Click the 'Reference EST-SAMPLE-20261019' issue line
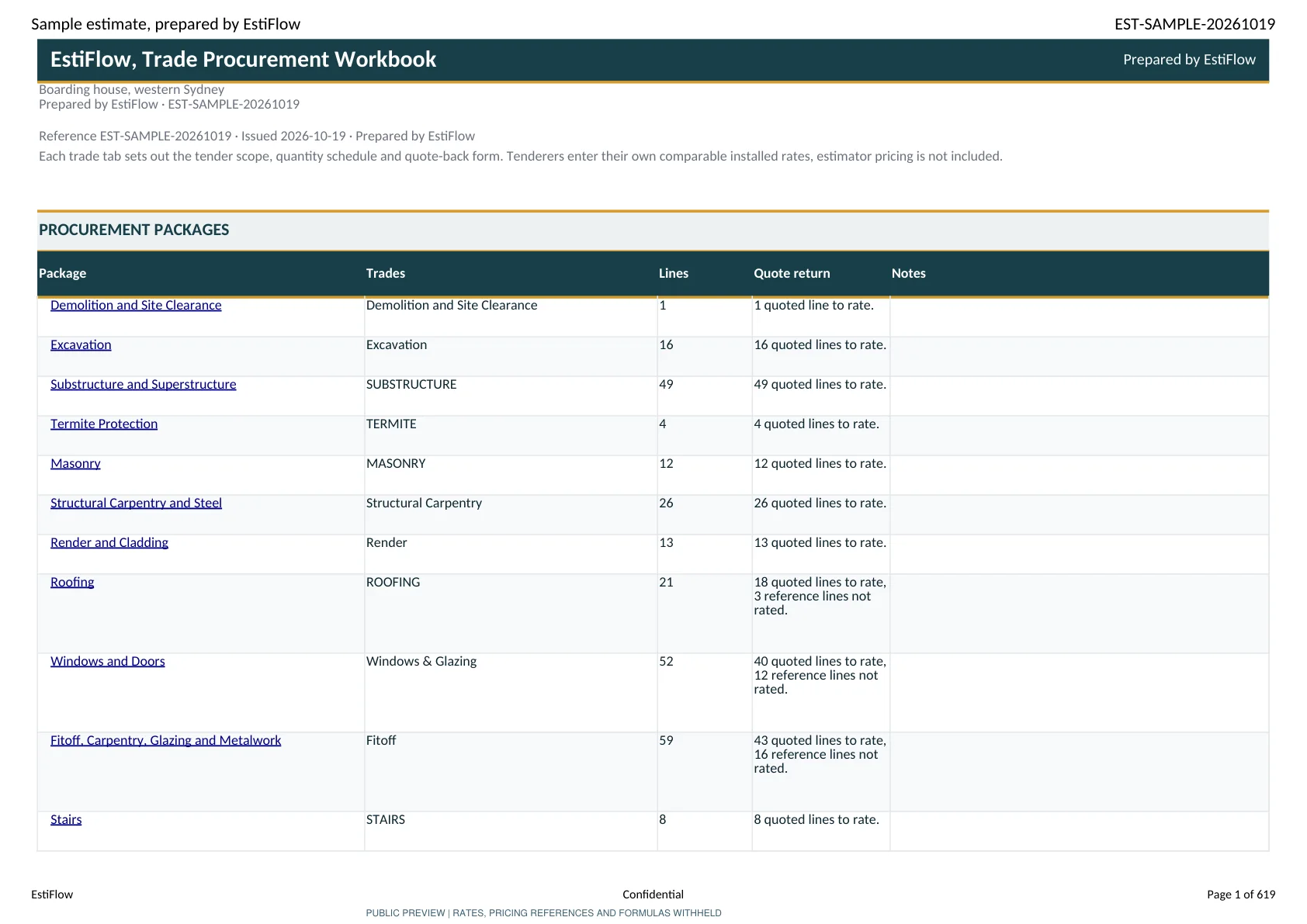This screenshot has width=1307, height=924. (x=257, y=136)
